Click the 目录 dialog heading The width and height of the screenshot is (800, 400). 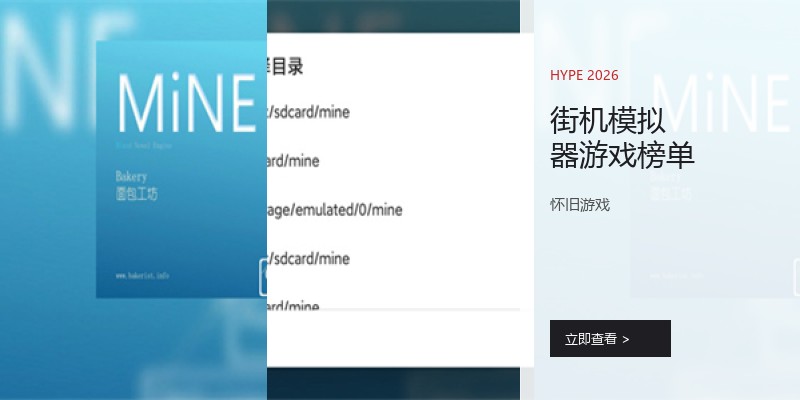[285, 67]
